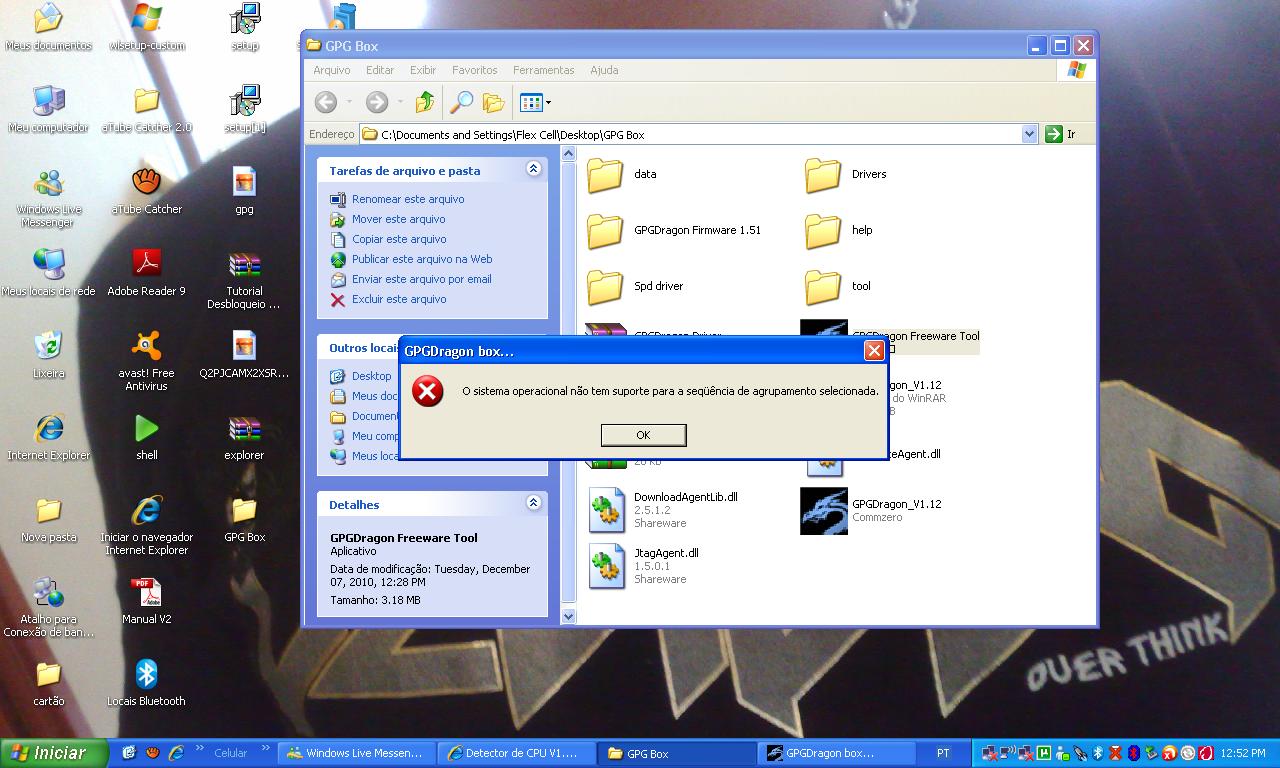Open the Views mode dropdown in toolbar
Screen dimensions: 1280x768
coord(535,102)
